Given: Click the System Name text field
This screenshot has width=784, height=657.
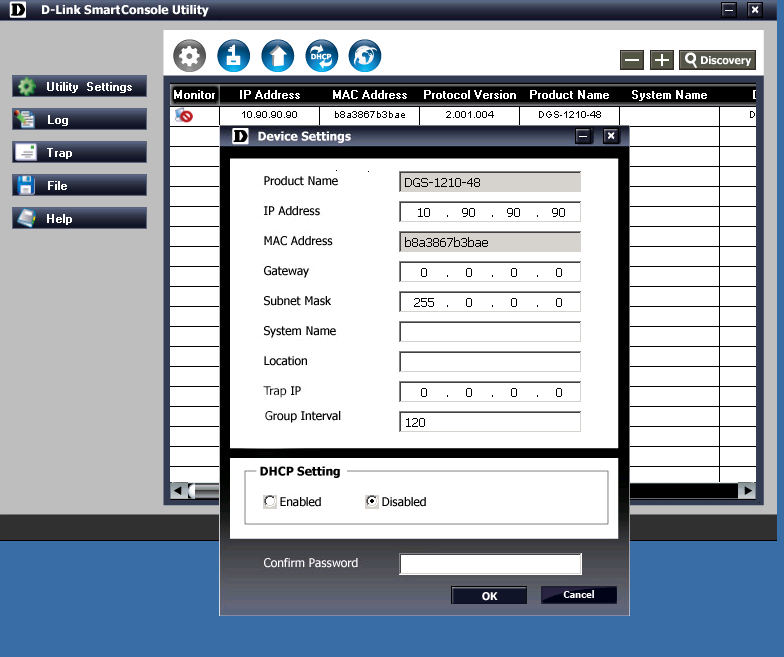Looking at the screenshot, I should click(x=490, y=332).
